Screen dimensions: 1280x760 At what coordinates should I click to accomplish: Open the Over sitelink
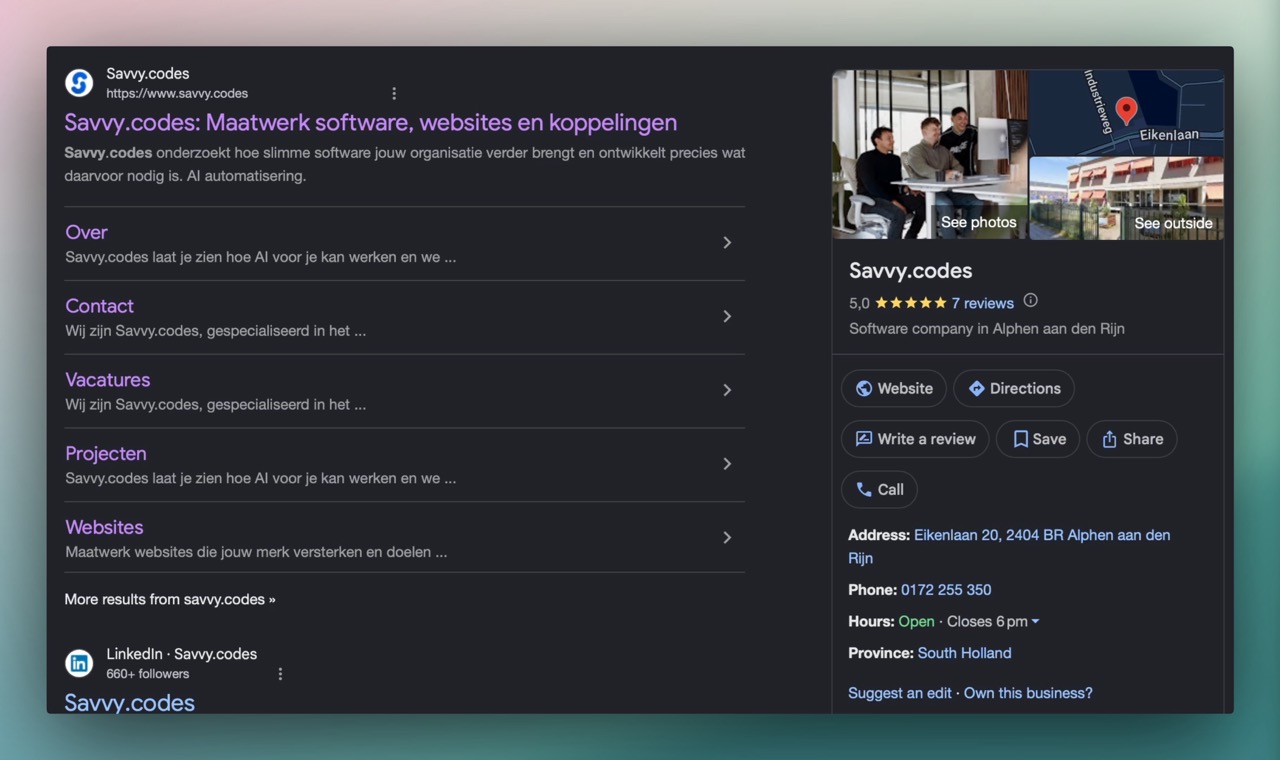pos(86,232)
